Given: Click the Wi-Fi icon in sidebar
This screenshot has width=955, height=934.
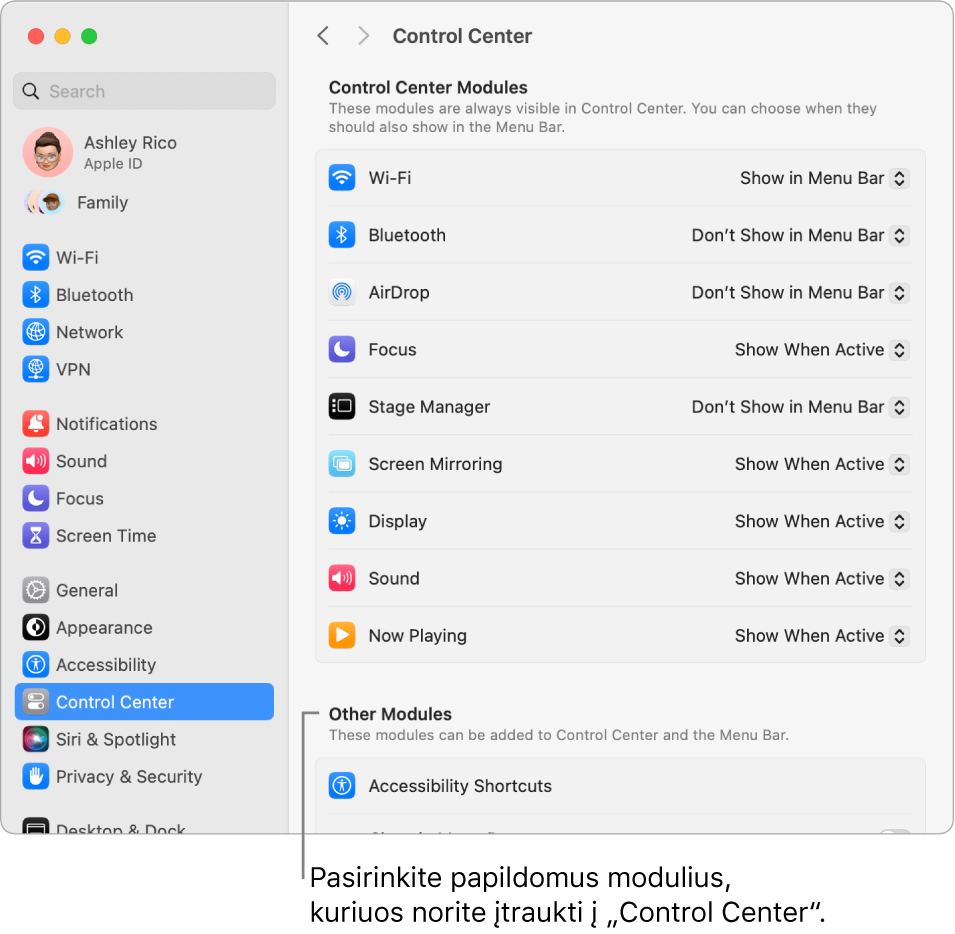Looking at the screenshot, I should pyautogui.click(x=35, y=258).
